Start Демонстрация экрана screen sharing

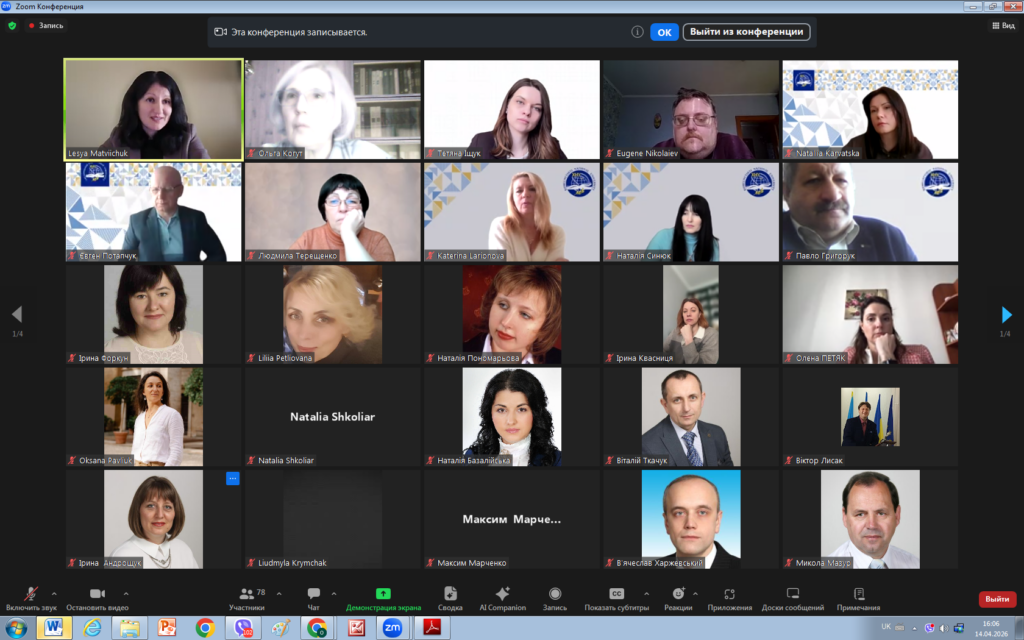pyautogui.click(x=383, y=597)
